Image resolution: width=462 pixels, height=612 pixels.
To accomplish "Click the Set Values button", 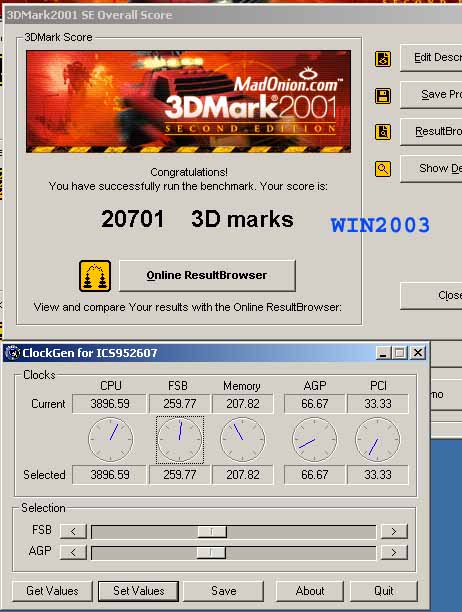I will point(139,591).
